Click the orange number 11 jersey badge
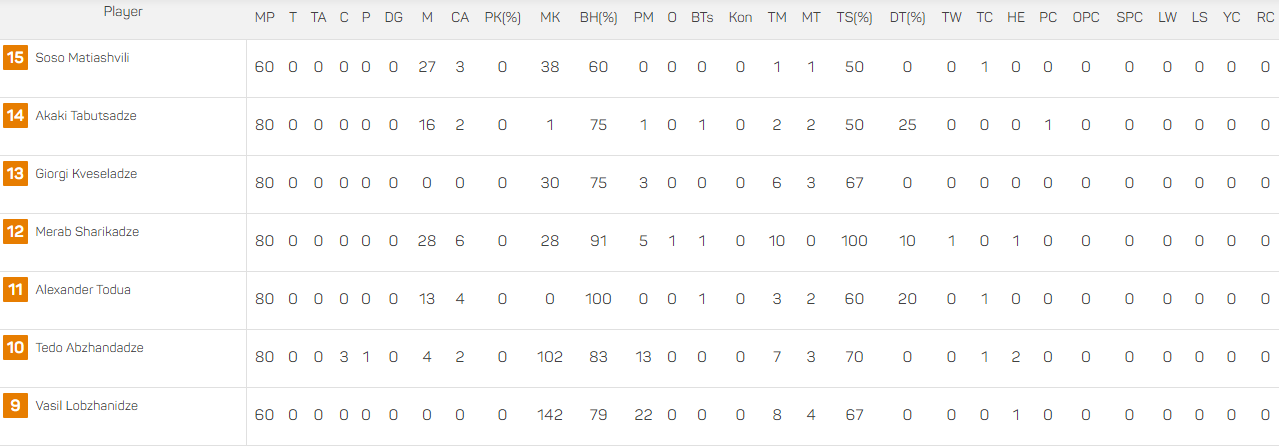Viewport: 1279px width, 446px height. click(x=15, y=290)
